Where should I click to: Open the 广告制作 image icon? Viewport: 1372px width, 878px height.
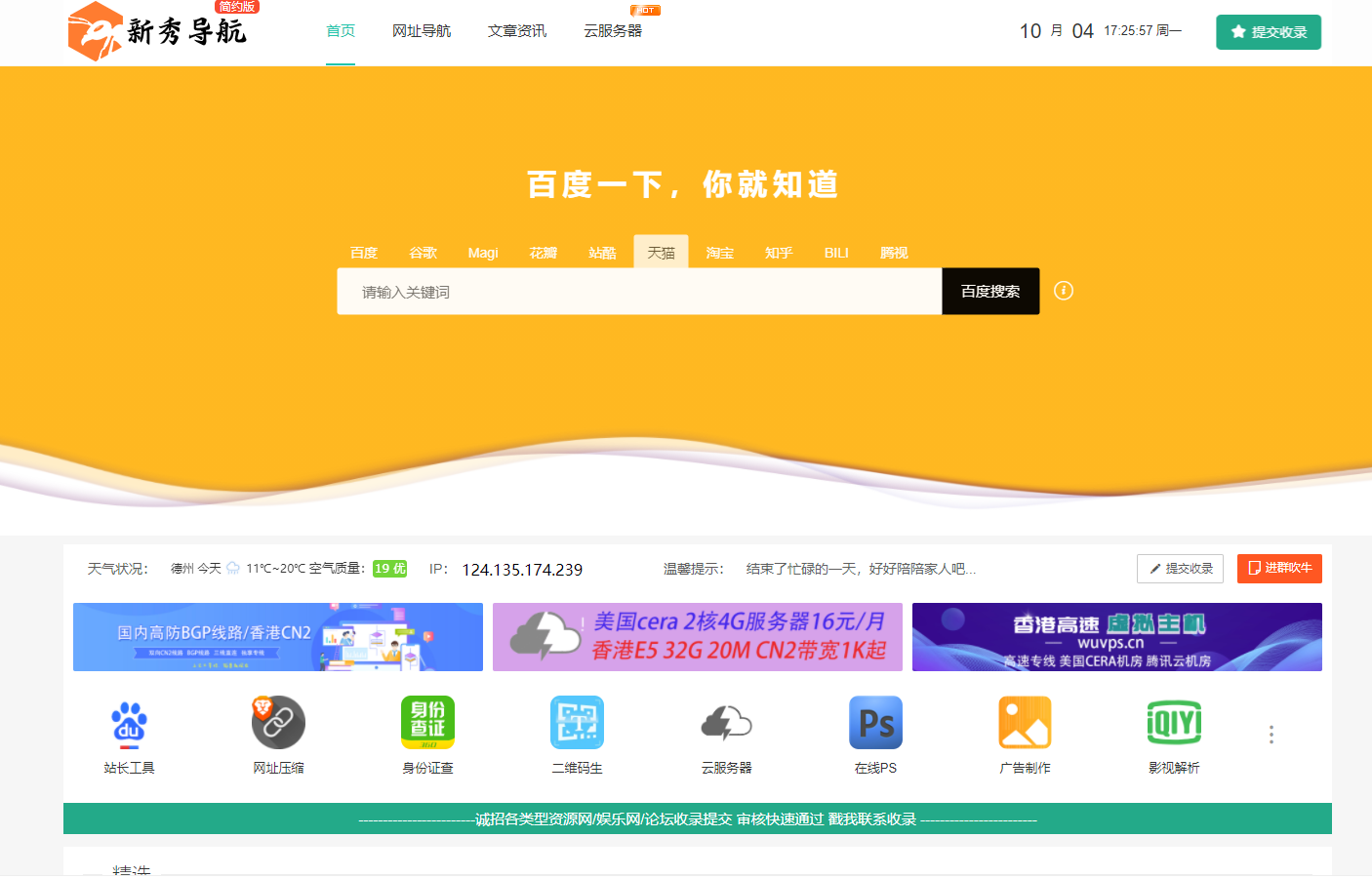[x=1025, y=723]
